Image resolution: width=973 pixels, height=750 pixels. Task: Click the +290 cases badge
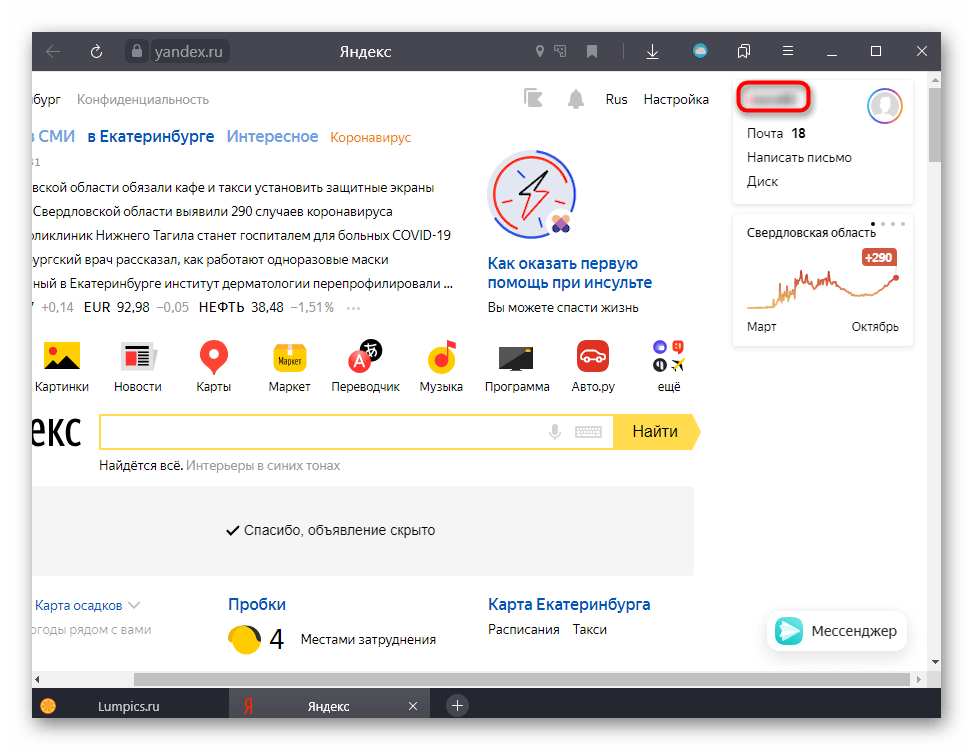879,257
